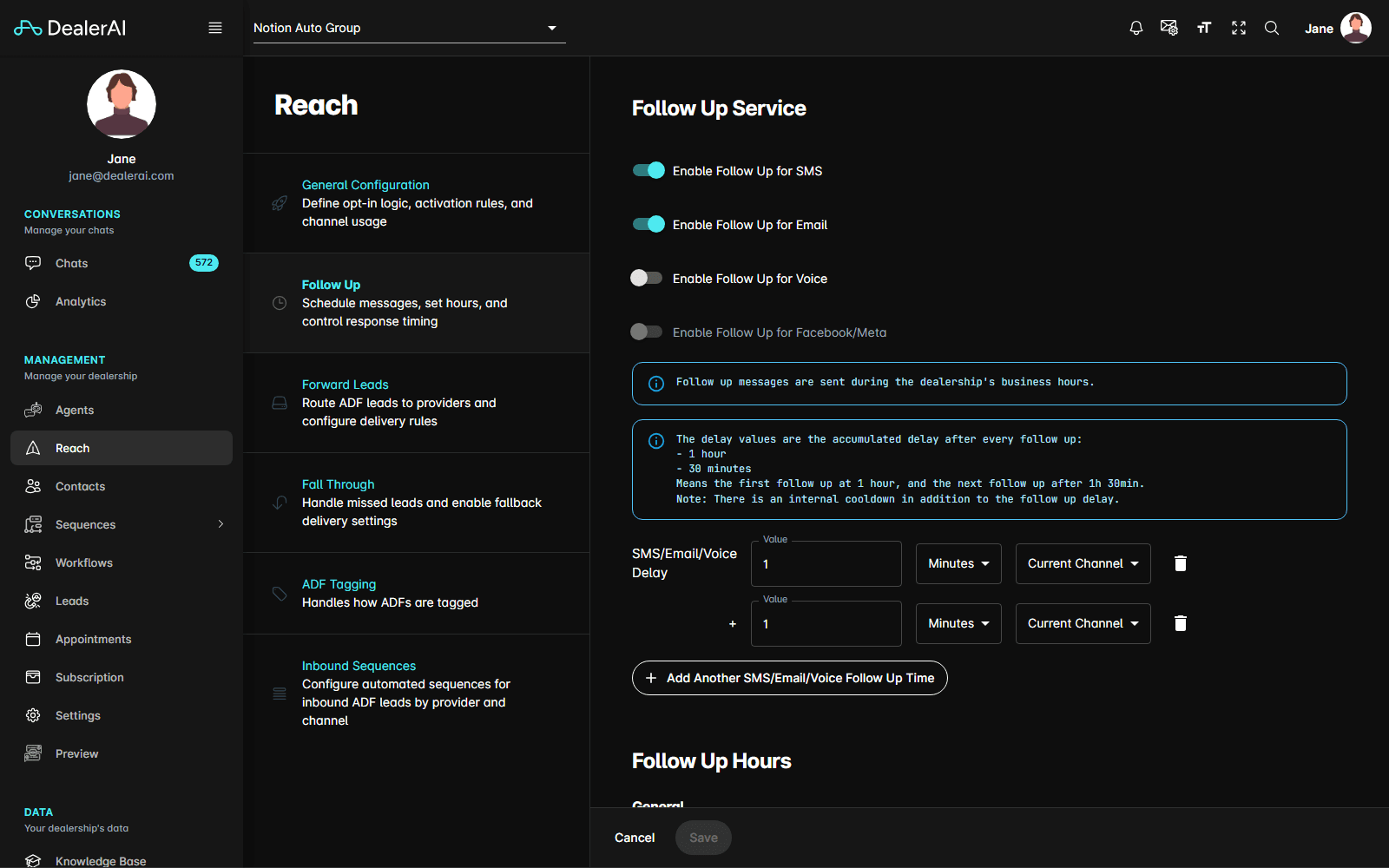Screen dimensions: 1389x868
Task: Open first row Current Channel dropdown
Action: [1083, 563]
